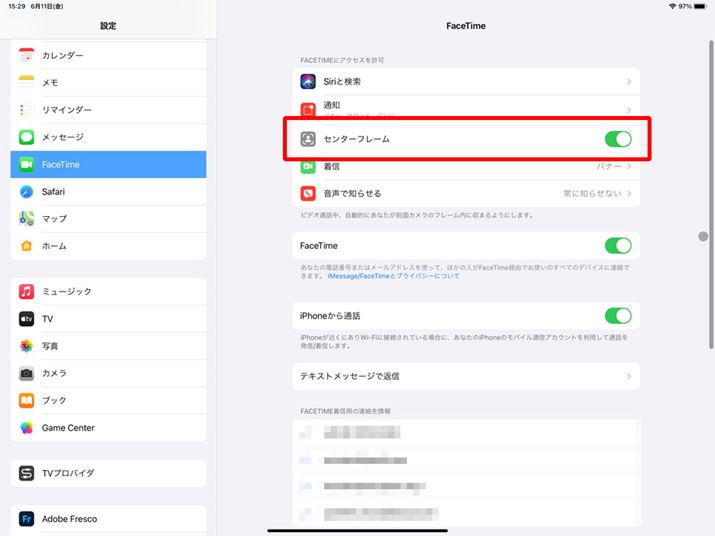Tap the 音声で知らせる red phone icon

pyautogui.click(x=308, y=193)
